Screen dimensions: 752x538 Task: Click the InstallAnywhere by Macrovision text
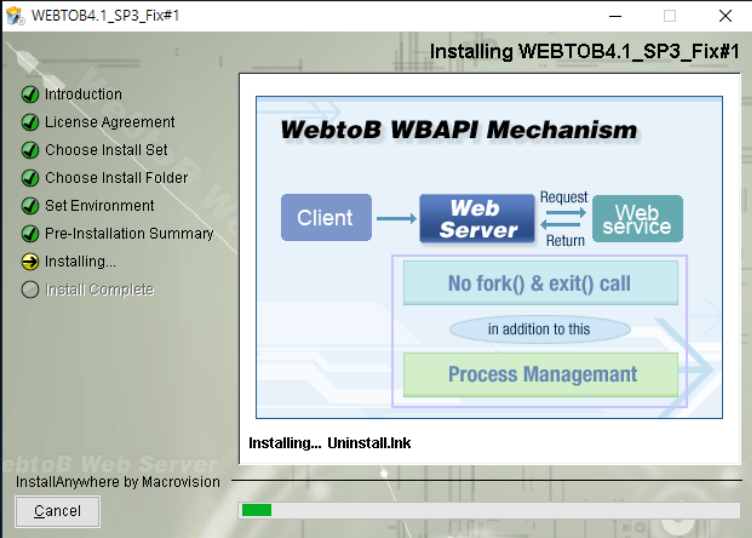pos(118,482)
